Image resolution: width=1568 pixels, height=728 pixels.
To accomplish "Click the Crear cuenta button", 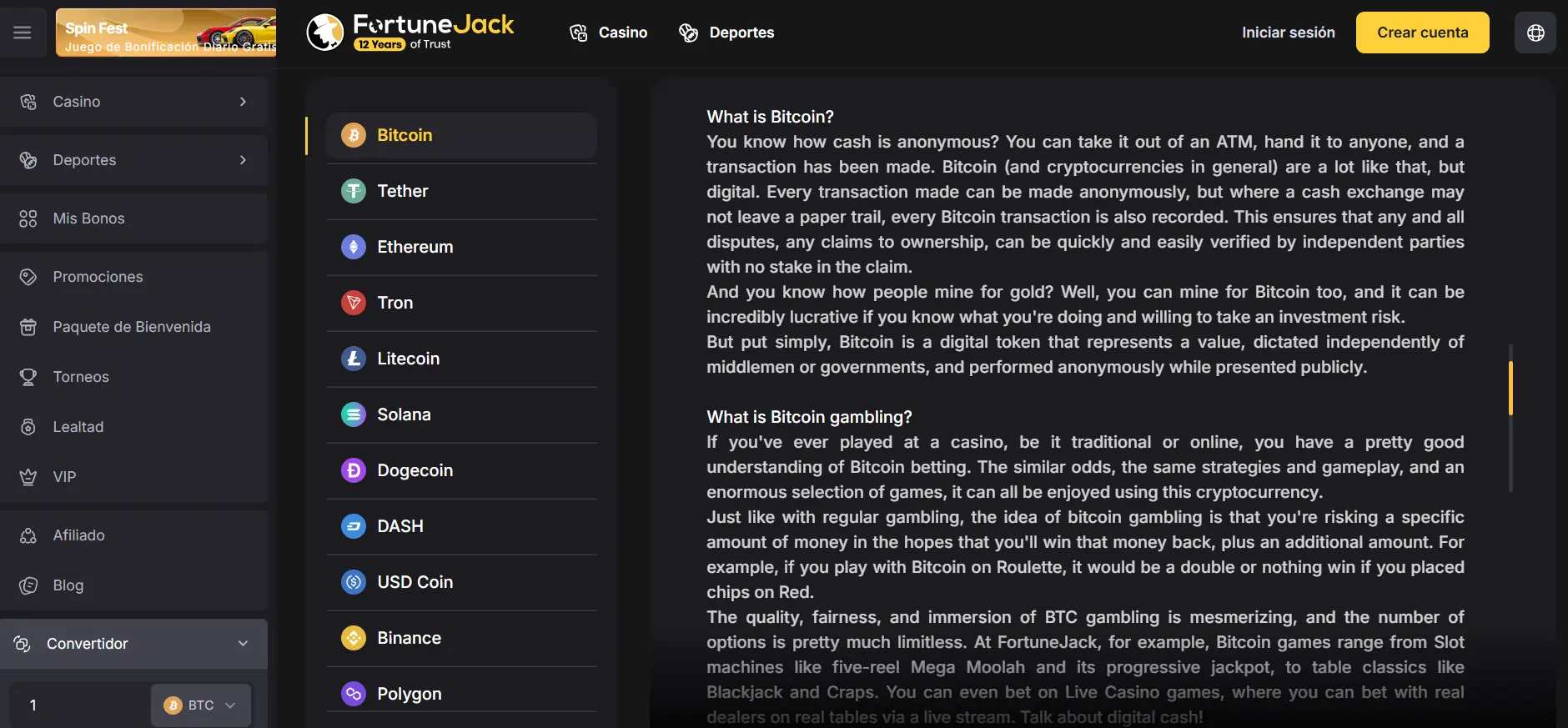I will pyautogui.click(x=1422, y=33).
